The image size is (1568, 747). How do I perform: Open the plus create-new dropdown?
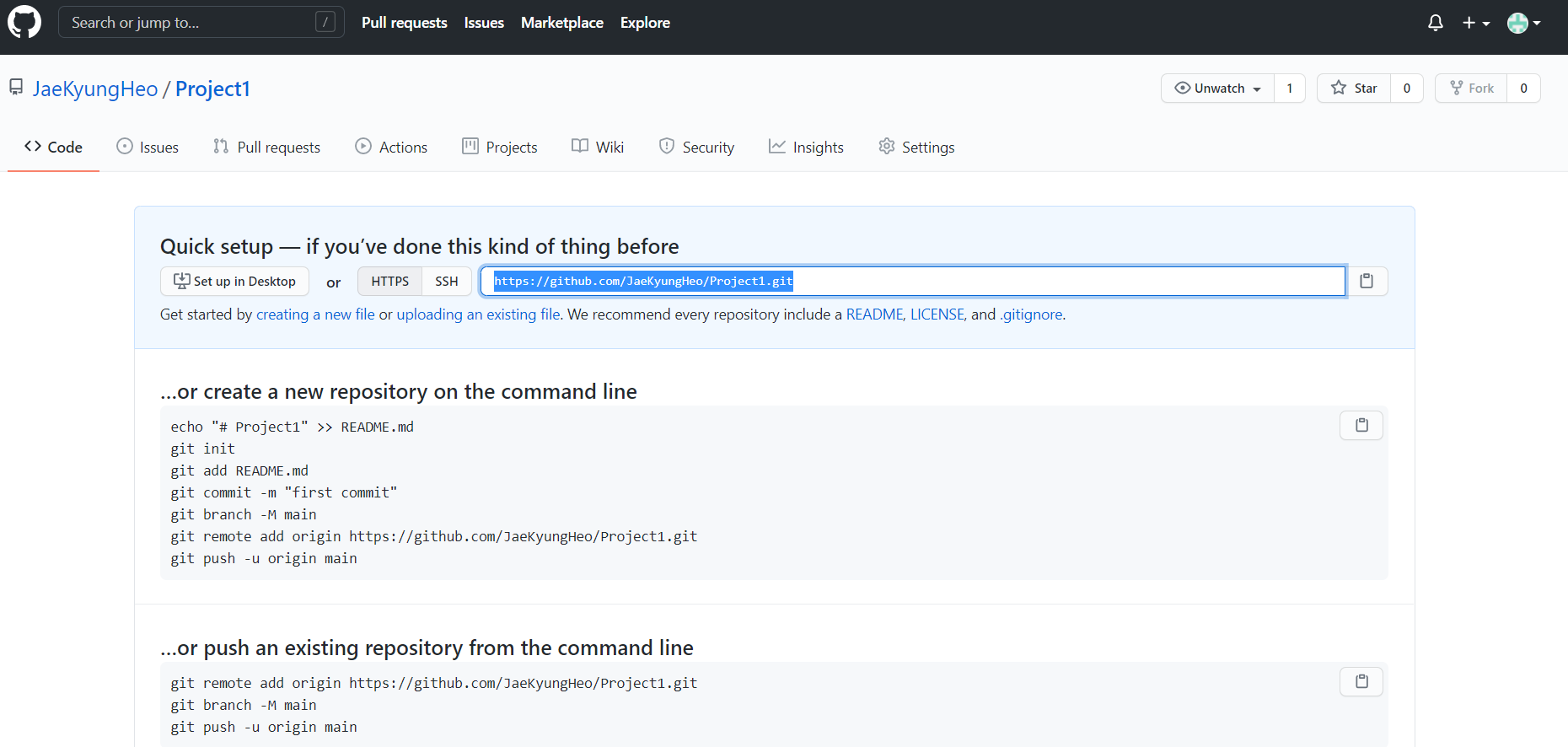click(1476, 23)
